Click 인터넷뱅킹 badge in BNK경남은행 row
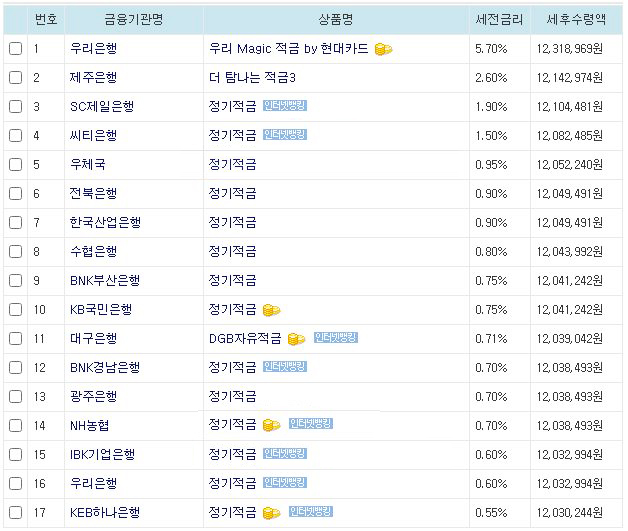The width and height of the screenshot is (628, 531). click(x=285, y=366)
